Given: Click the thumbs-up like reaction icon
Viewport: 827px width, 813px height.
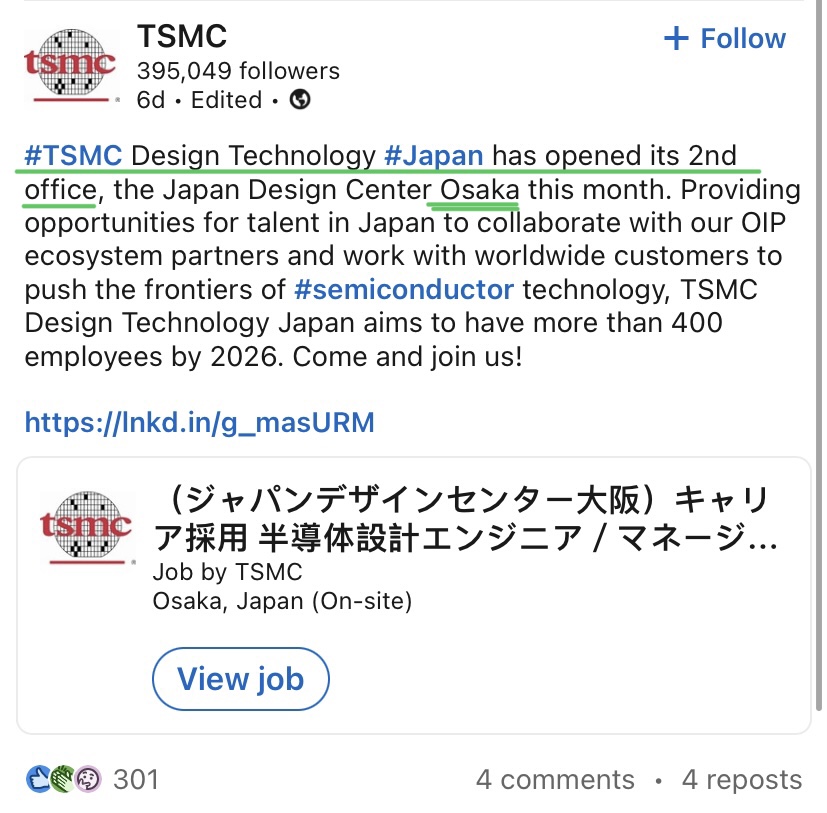Looking at the screenshot, I should pos(38,779).
